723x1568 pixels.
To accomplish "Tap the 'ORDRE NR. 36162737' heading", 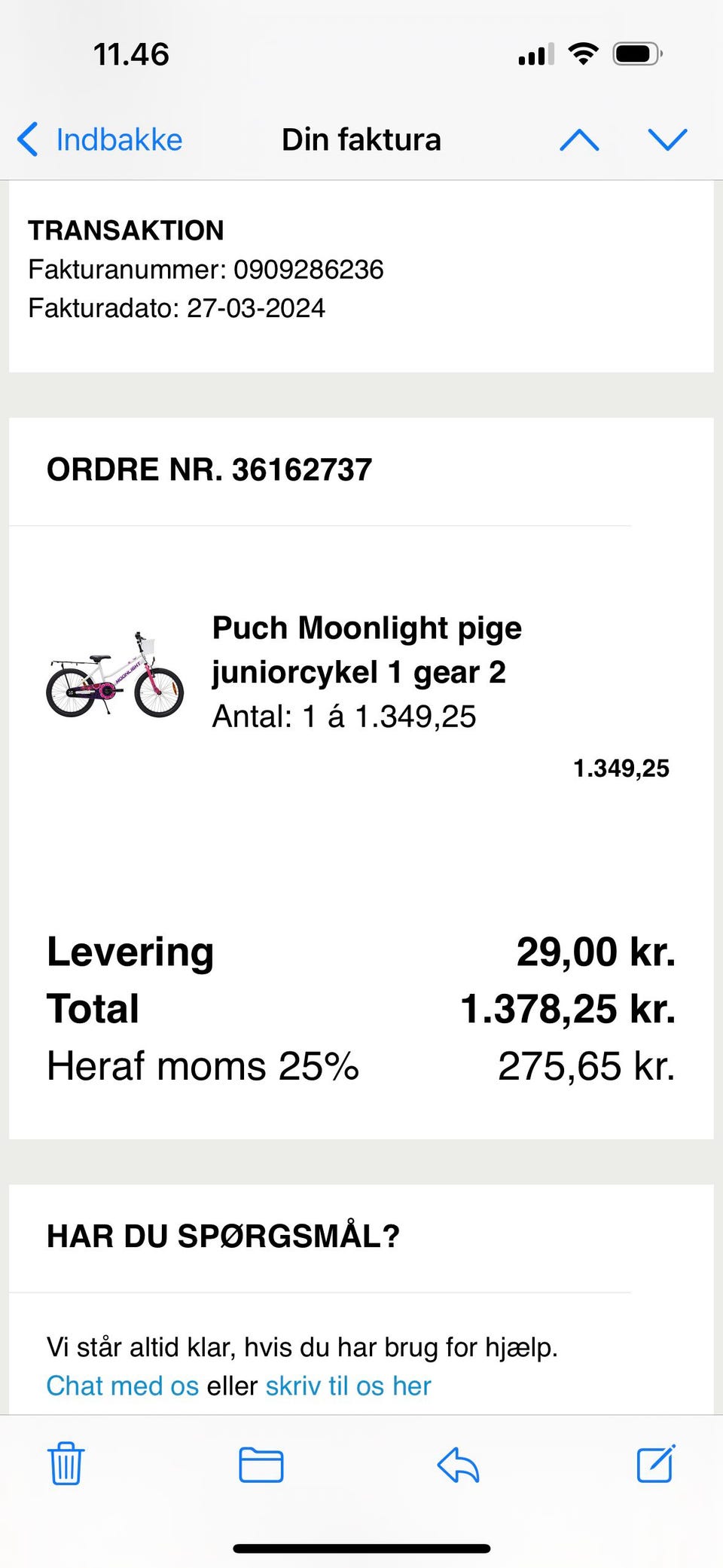I will (209, 469).
